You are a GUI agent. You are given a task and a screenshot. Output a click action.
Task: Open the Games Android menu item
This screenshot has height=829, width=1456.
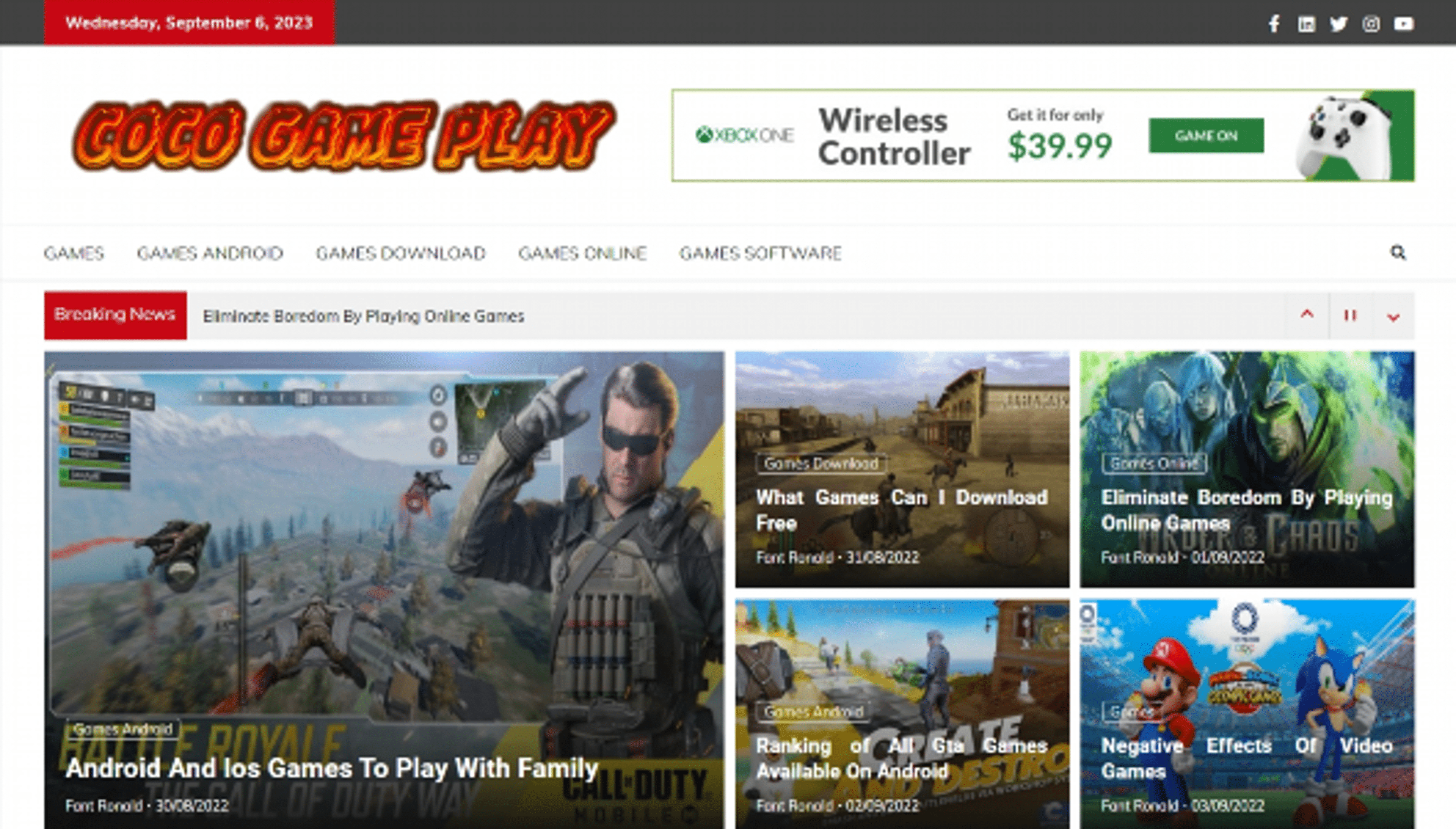210,253
